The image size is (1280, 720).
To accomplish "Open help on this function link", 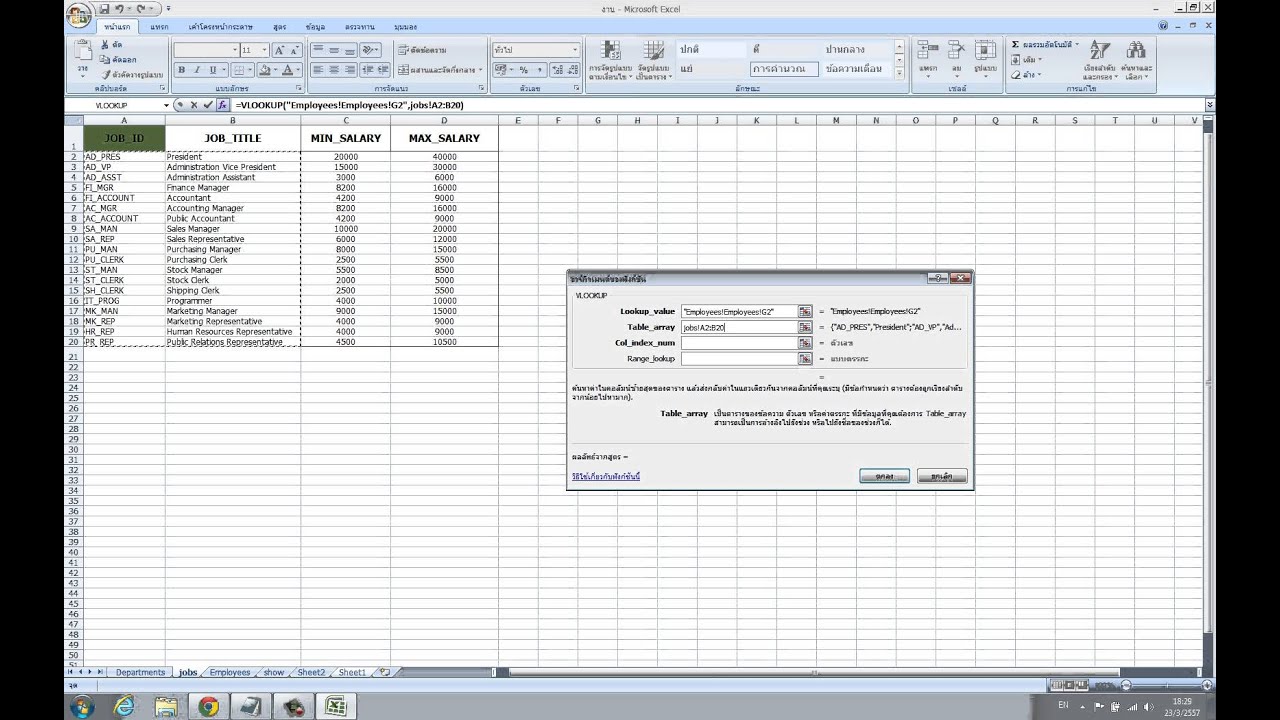I will pyautogui.click(x=606, y=476).
